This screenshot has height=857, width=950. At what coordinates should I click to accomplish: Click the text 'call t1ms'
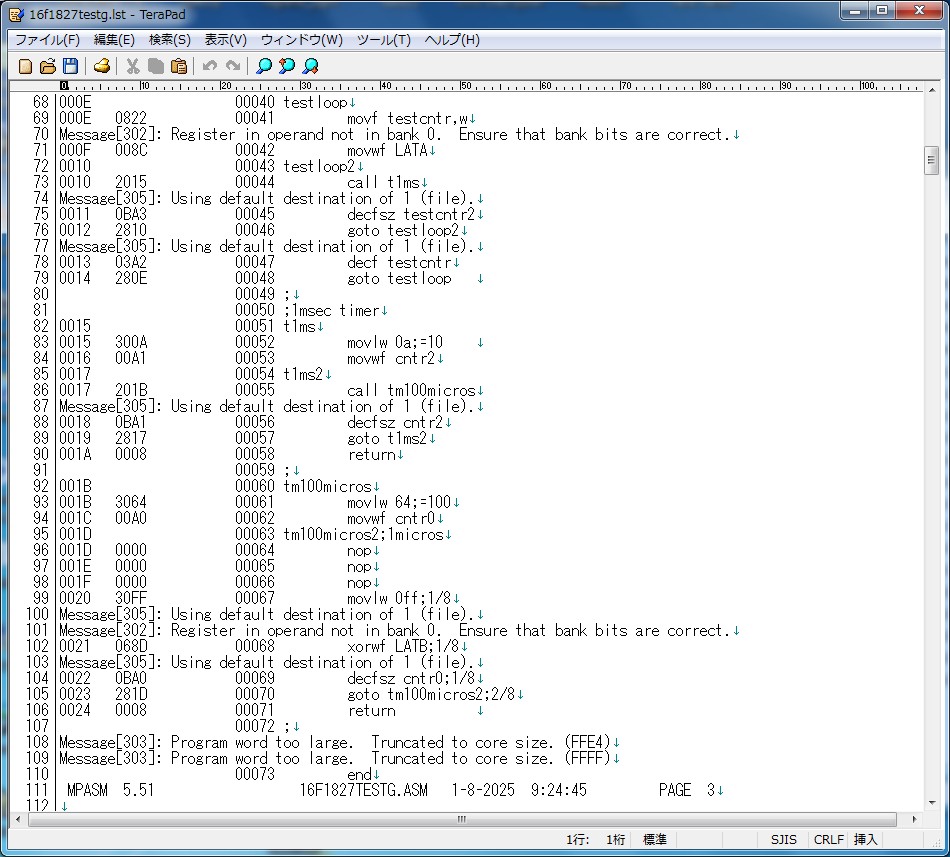click(x=383, y=182)
